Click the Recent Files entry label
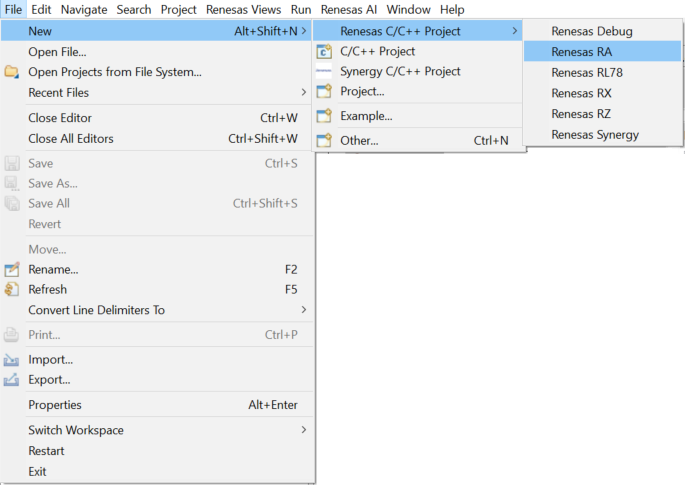The image size is (685, 485). point(59,93)
